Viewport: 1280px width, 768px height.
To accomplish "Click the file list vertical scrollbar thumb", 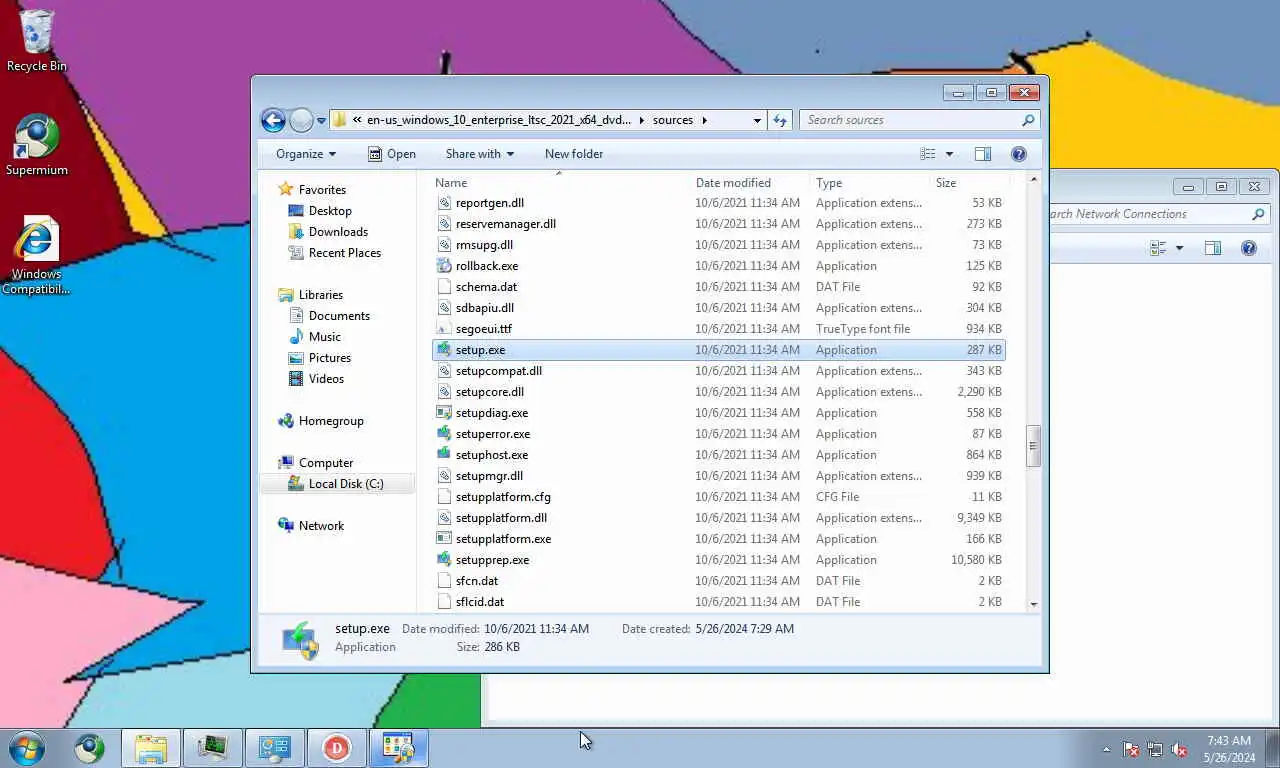I will point(1034,446).
